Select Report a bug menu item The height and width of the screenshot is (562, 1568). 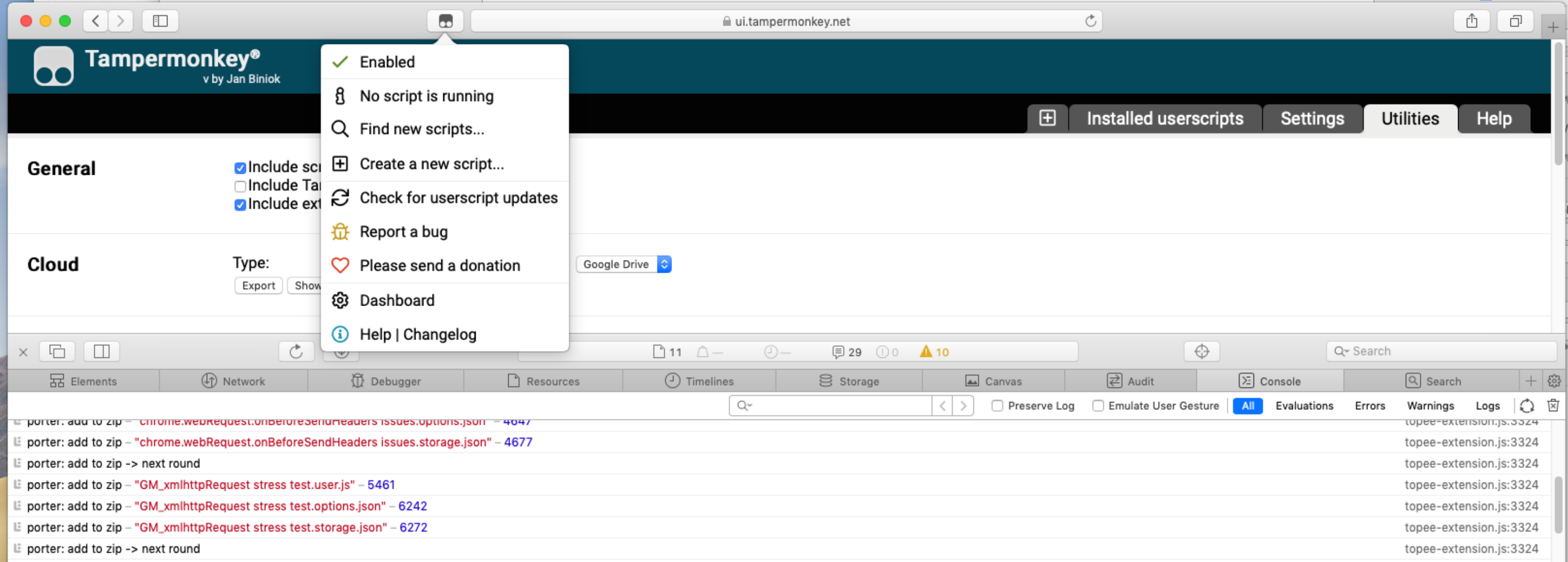coord(444,232)
